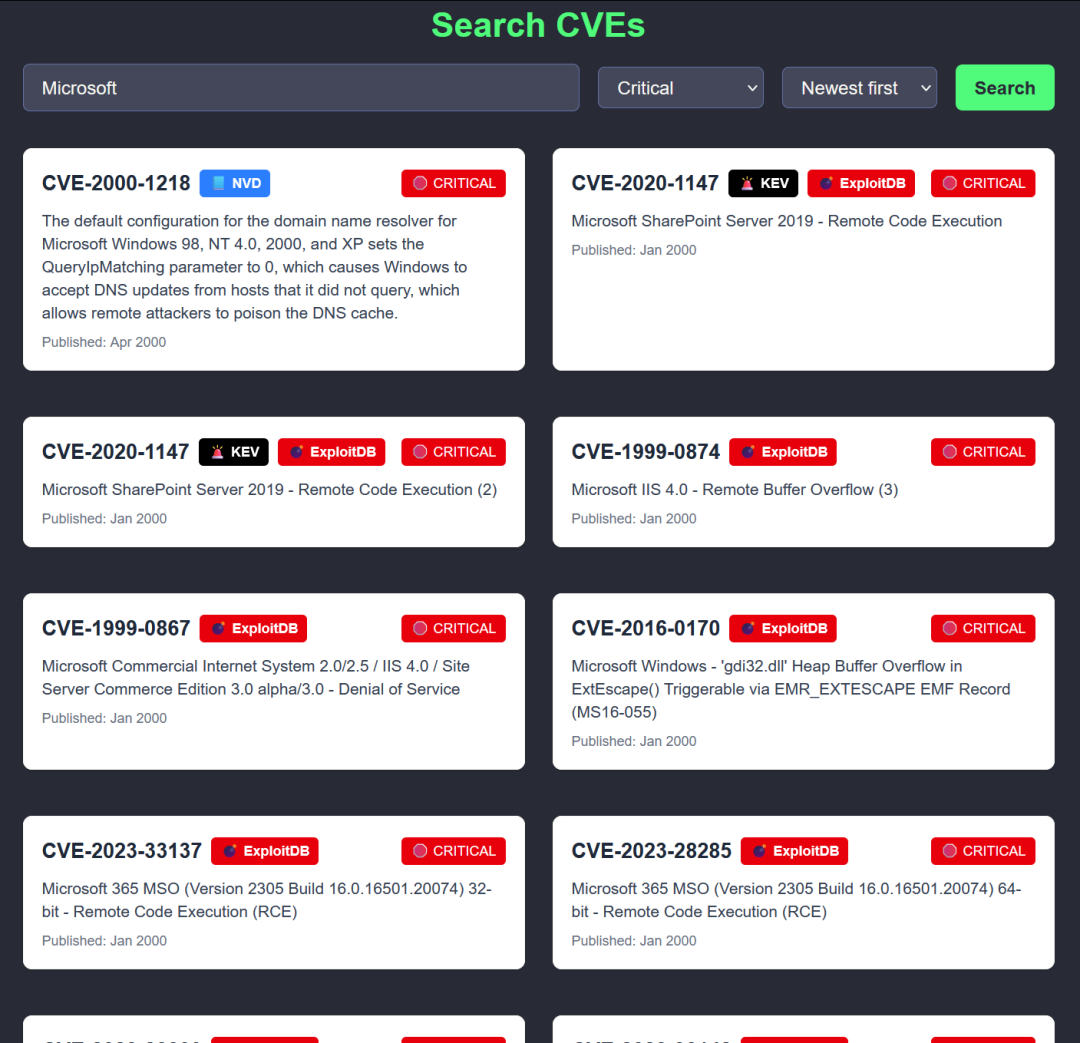Click the ExploitDB badge on CVE-2023-33137

264,851
